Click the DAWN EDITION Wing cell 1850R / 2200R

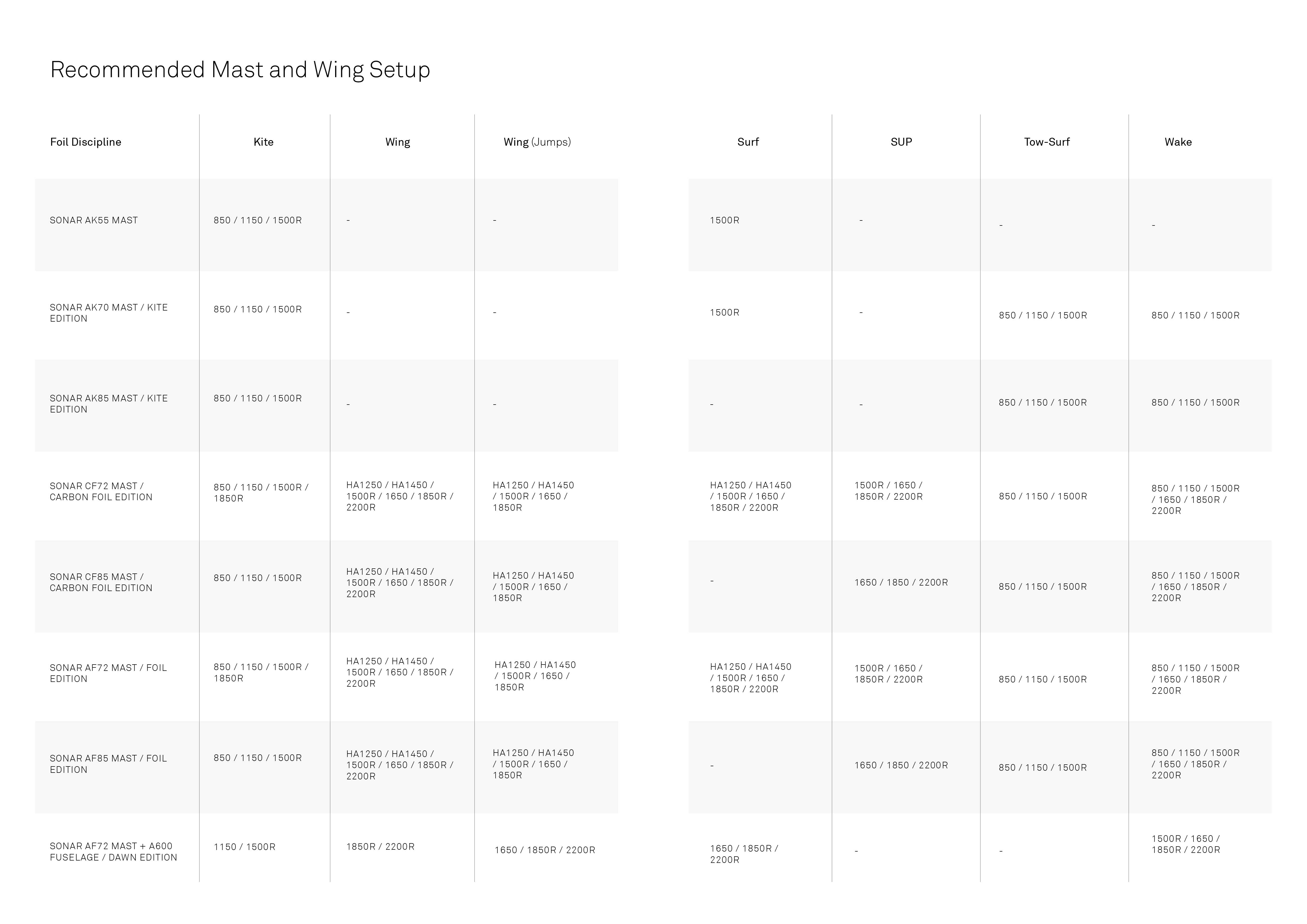pos(380,847)
